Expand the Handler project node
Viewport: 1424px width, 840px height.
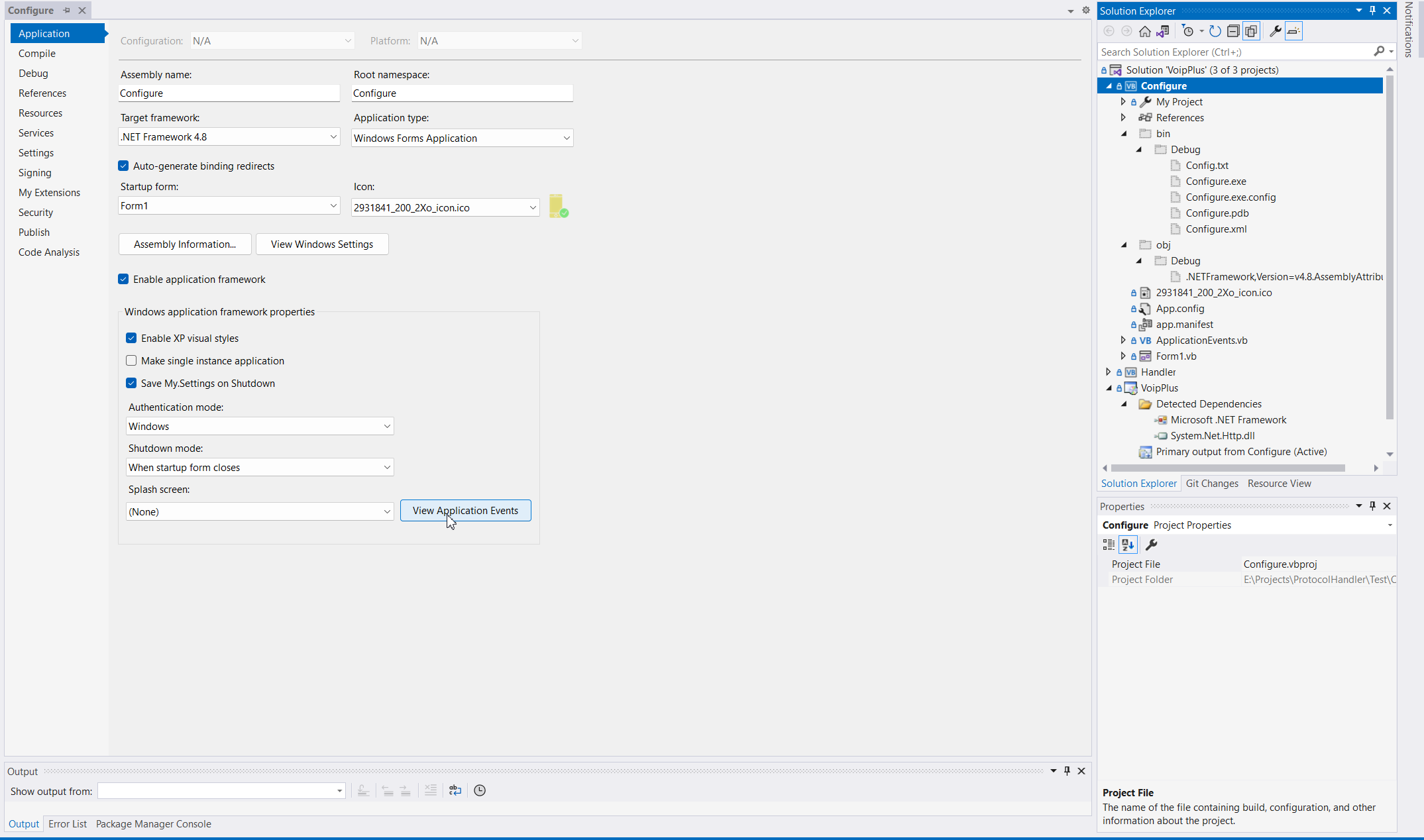tap(1109, 372)
